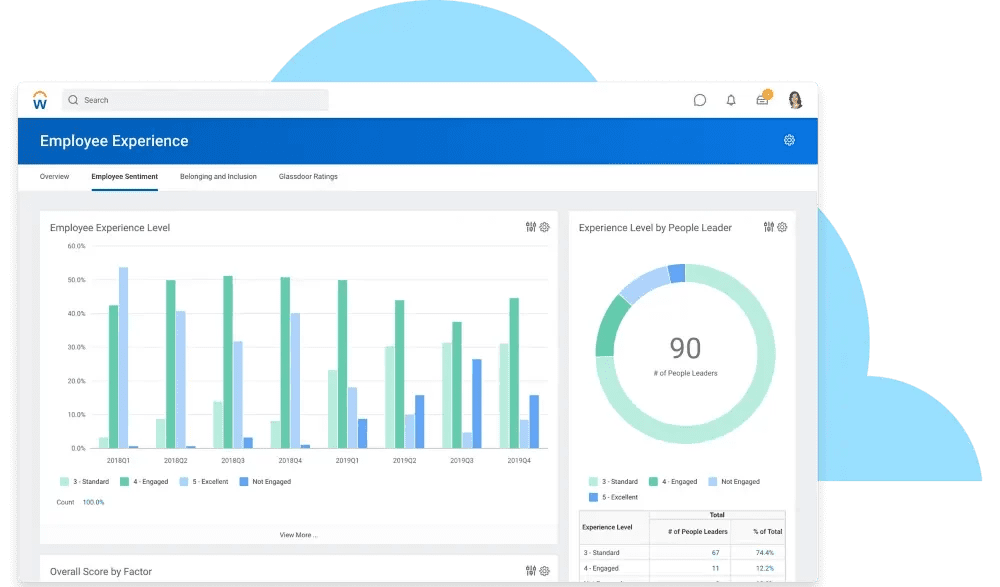Viewport: 1000px width, 587px height.
Task: Click the user profile avatar
Action: point(795,100)
